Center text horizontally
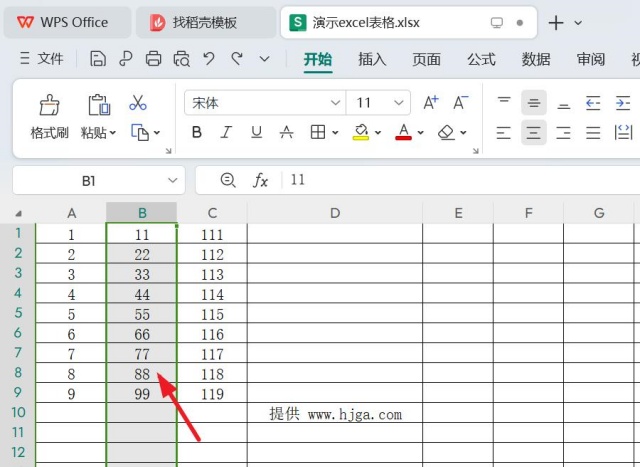 [x=533, y=133]
